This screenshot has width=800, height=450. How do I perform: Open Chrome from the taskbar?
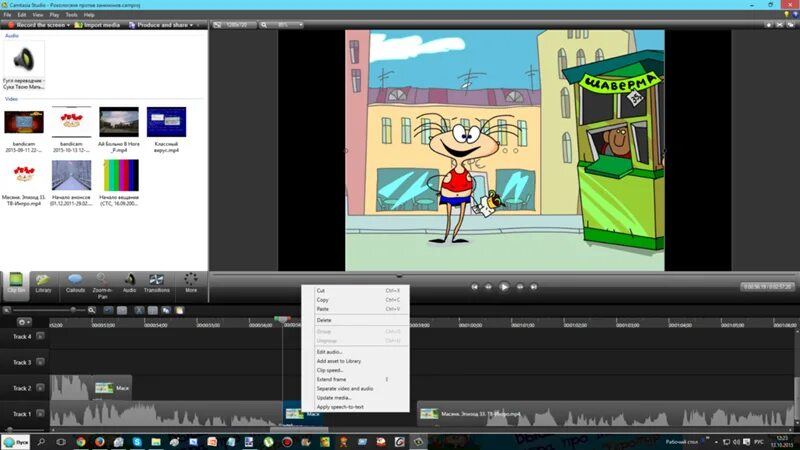[81, 442]
